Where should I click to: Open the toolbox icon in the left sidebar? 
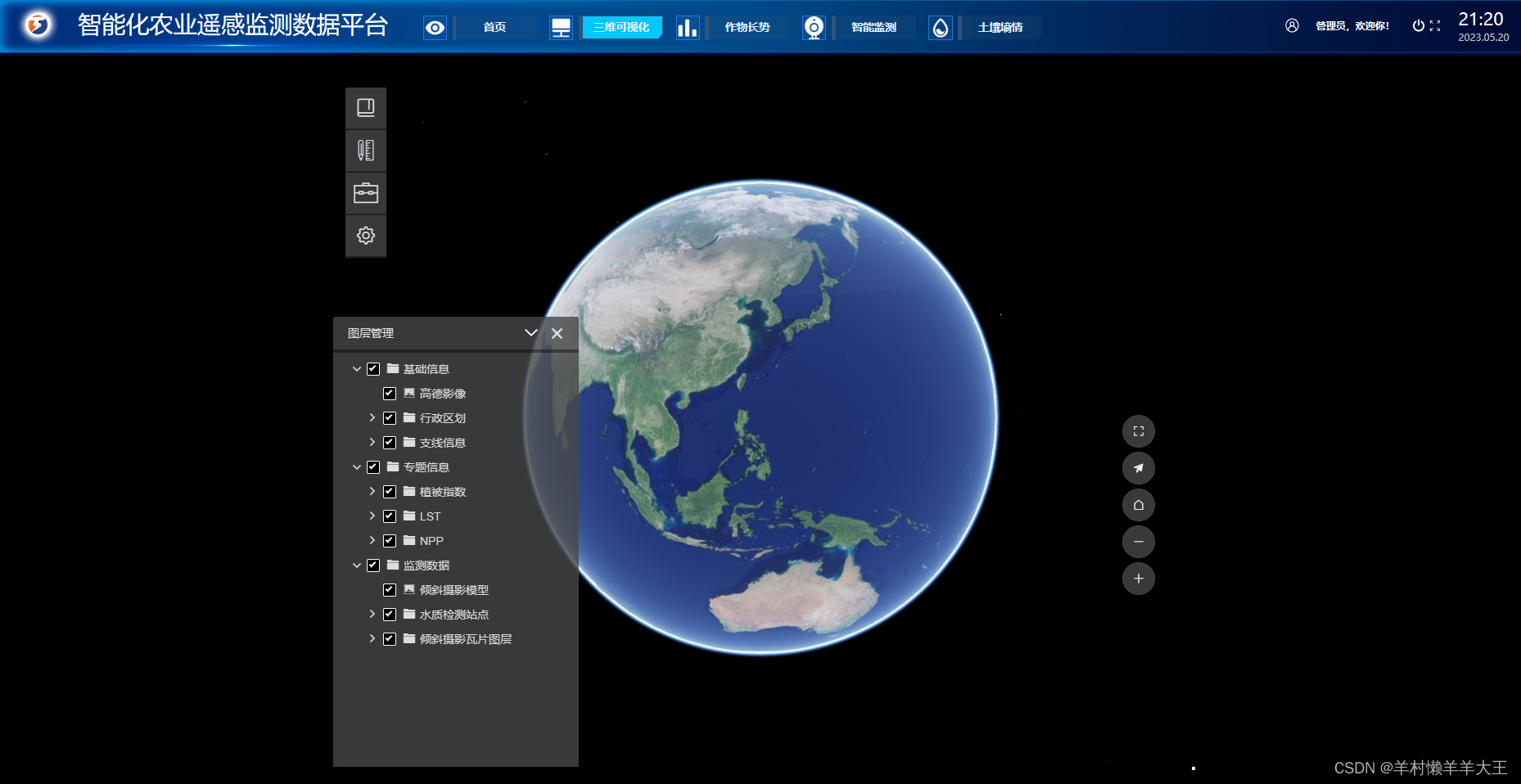365,192
